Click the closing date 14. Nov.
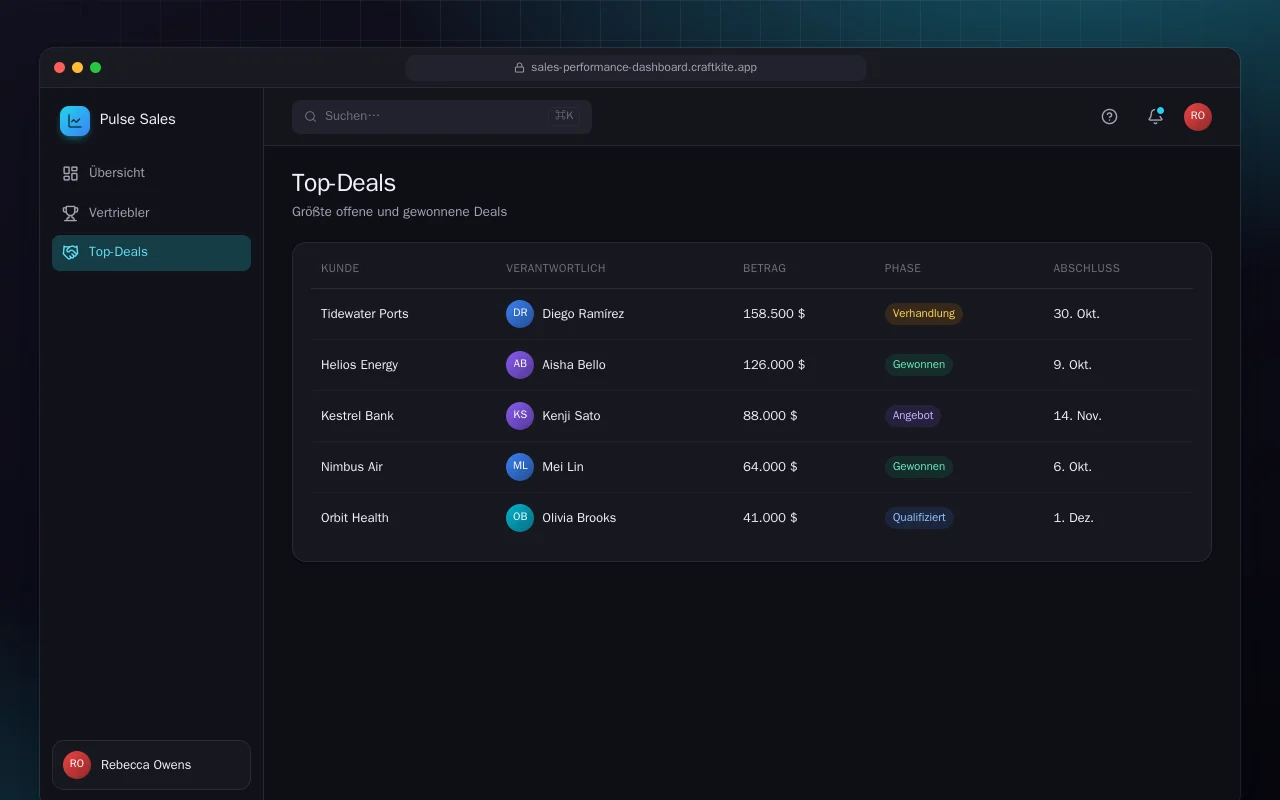This screenshot has width=1280, height=800. 1077,416
